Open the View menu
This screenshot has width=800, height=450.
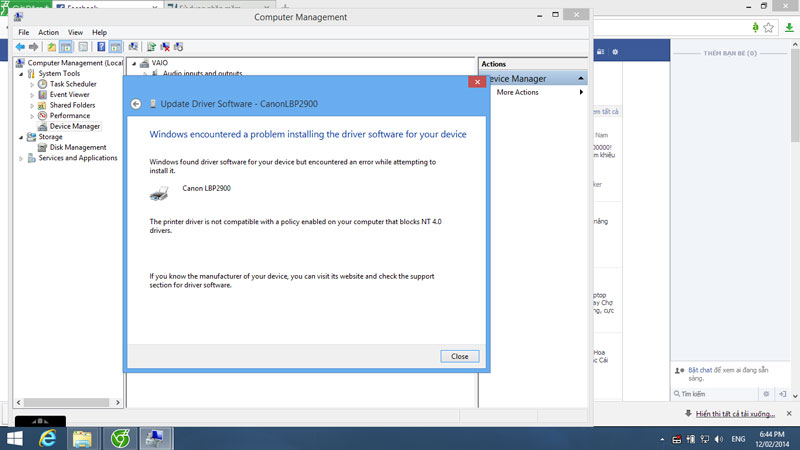76,32
